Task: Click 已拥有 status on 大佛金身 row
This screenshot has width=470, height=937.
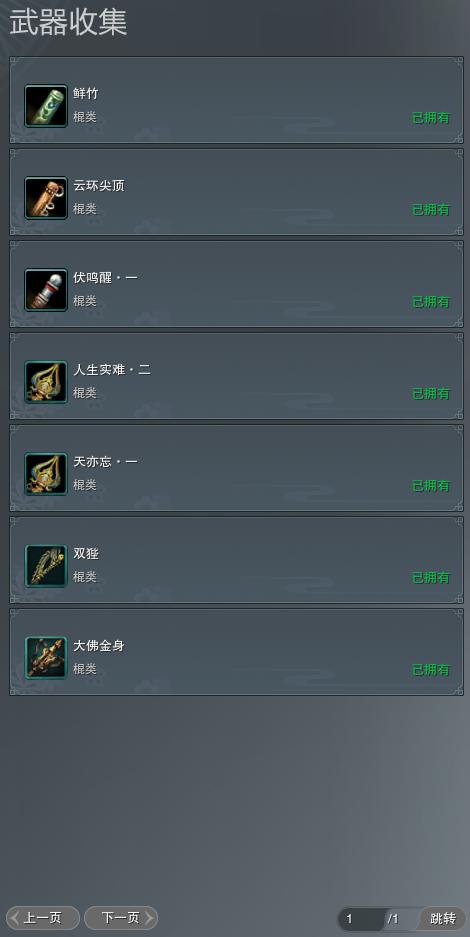Action: [431, 670]
